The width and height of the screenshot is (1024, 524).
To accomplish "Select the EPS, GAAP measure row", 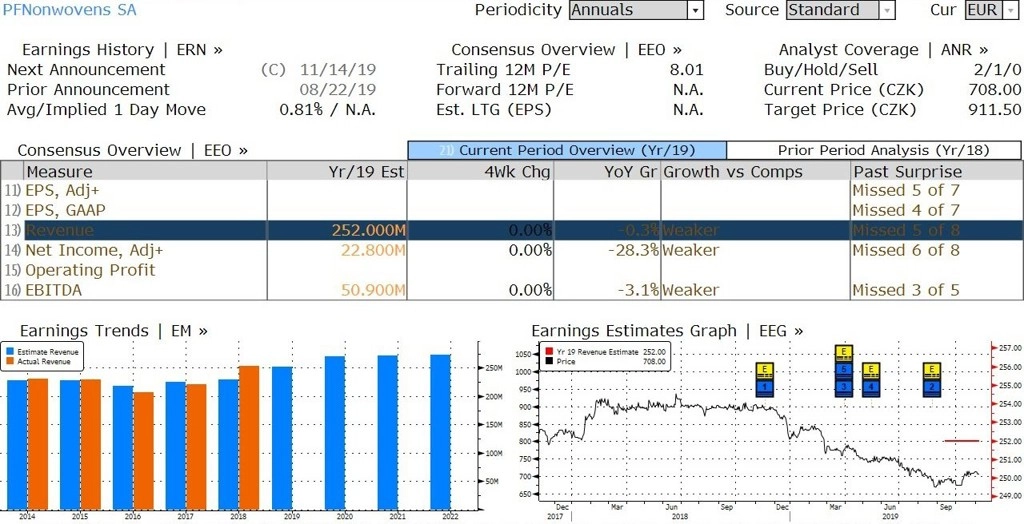I will 511,210.
